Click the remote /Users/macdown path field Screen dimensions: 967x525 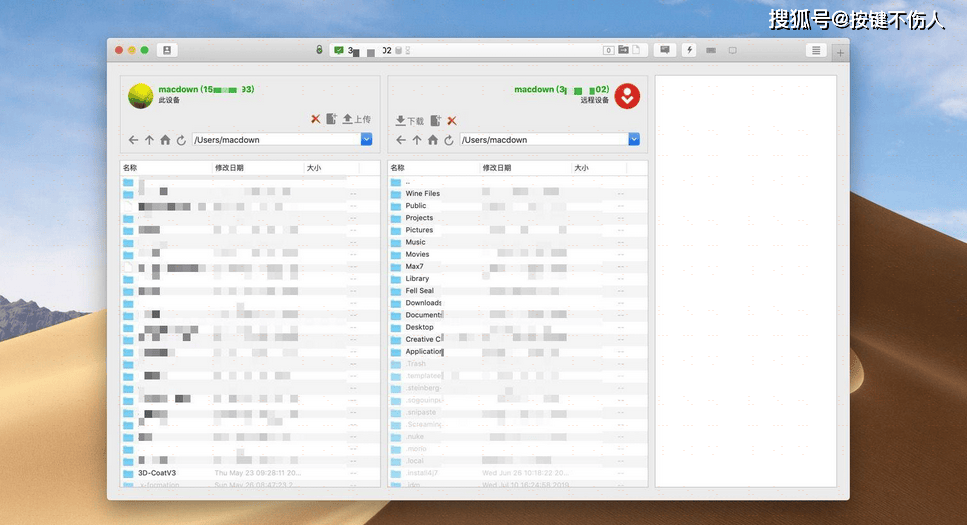[x=542, y=140]
